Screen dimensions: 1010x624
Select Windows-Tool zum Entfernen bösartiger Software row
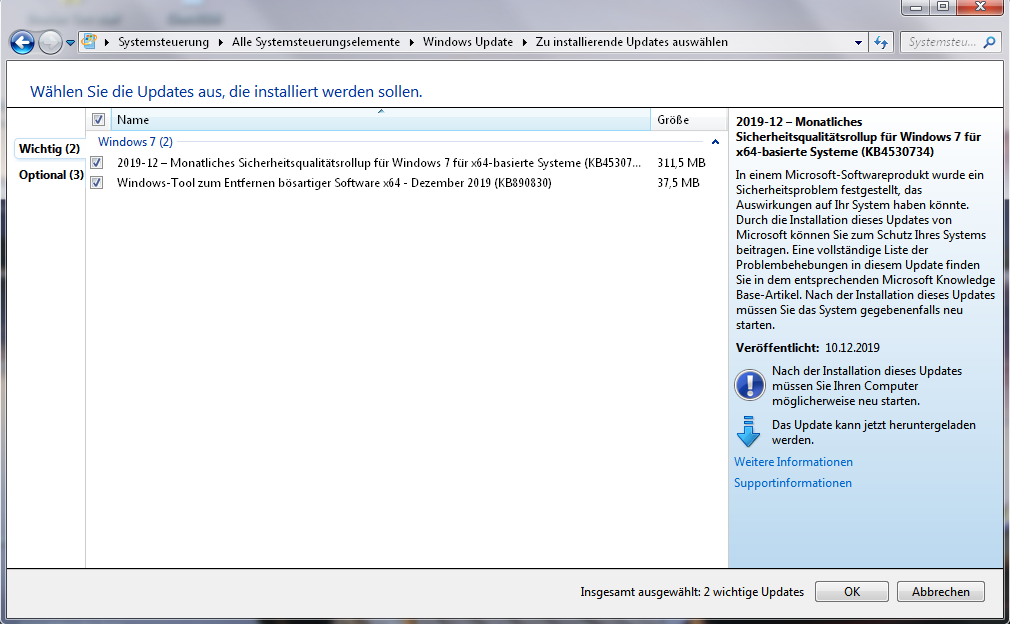pyautogui.click(x=334, y=183)
